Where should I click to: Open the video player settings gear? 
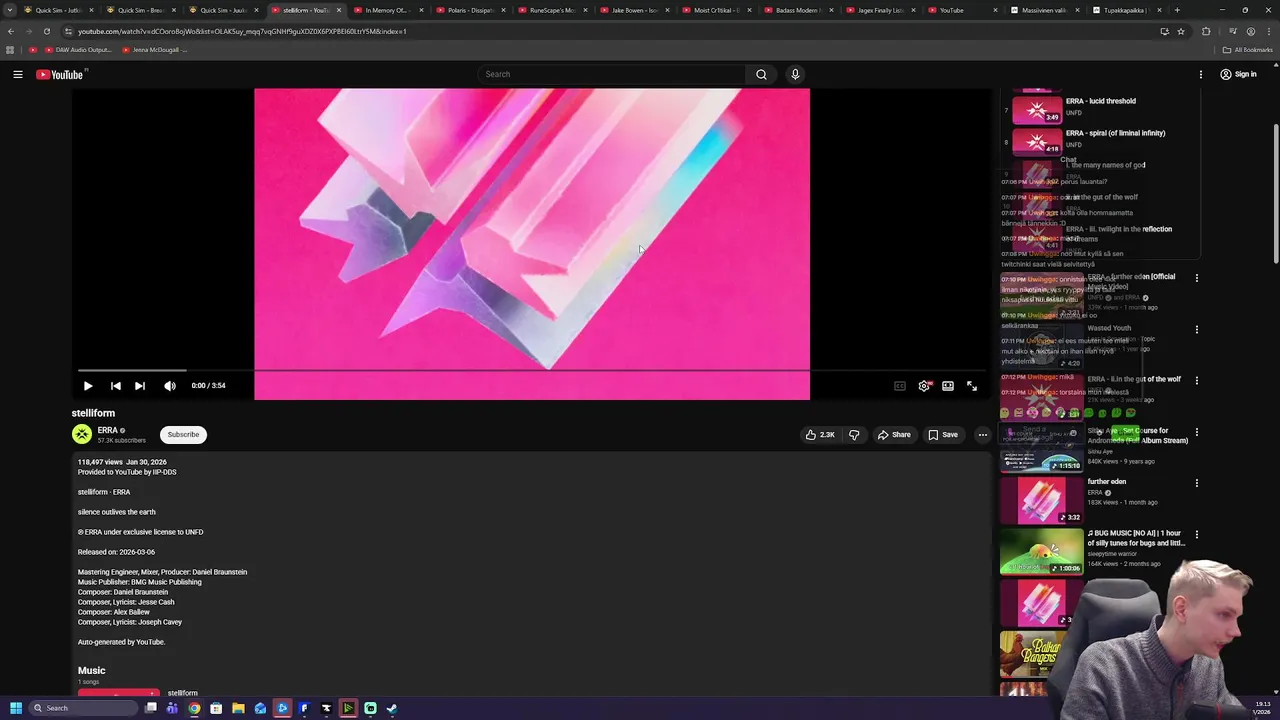(924, 386)
